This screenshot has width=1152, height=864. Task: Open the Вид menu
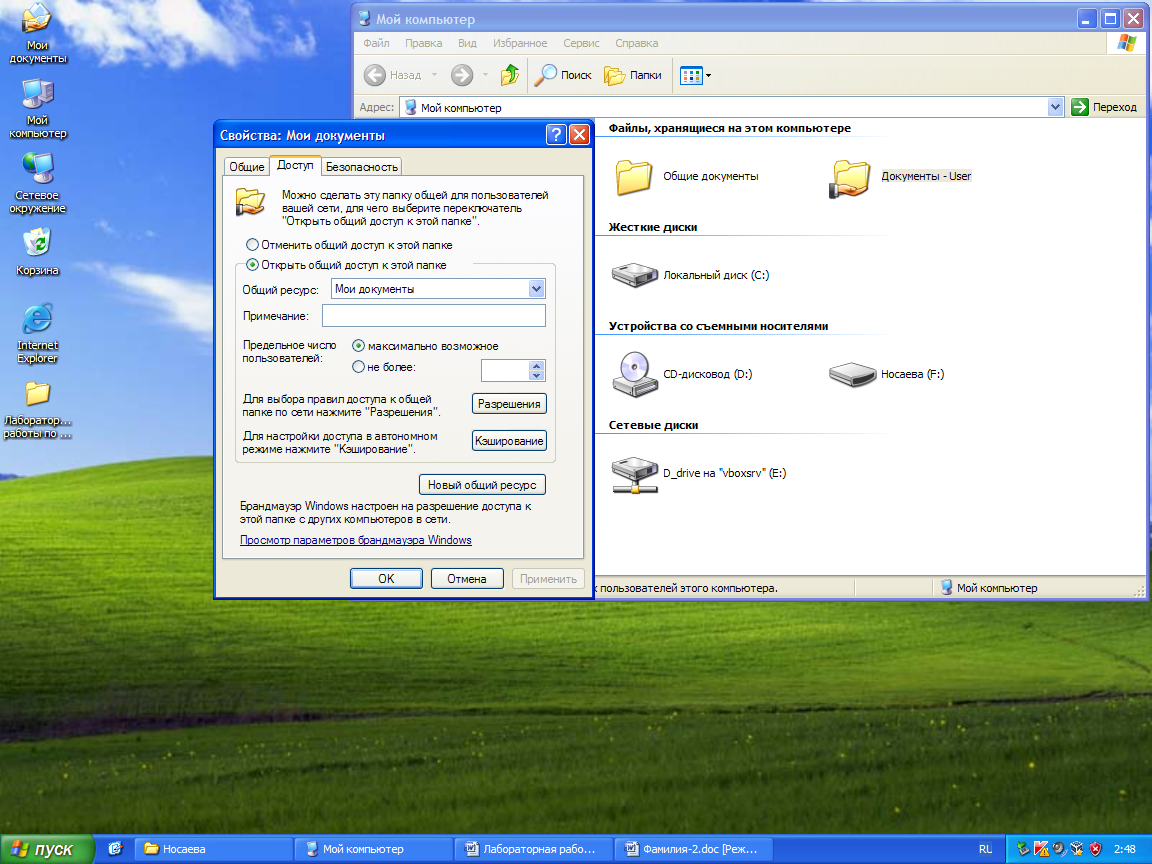coord(467,43)
